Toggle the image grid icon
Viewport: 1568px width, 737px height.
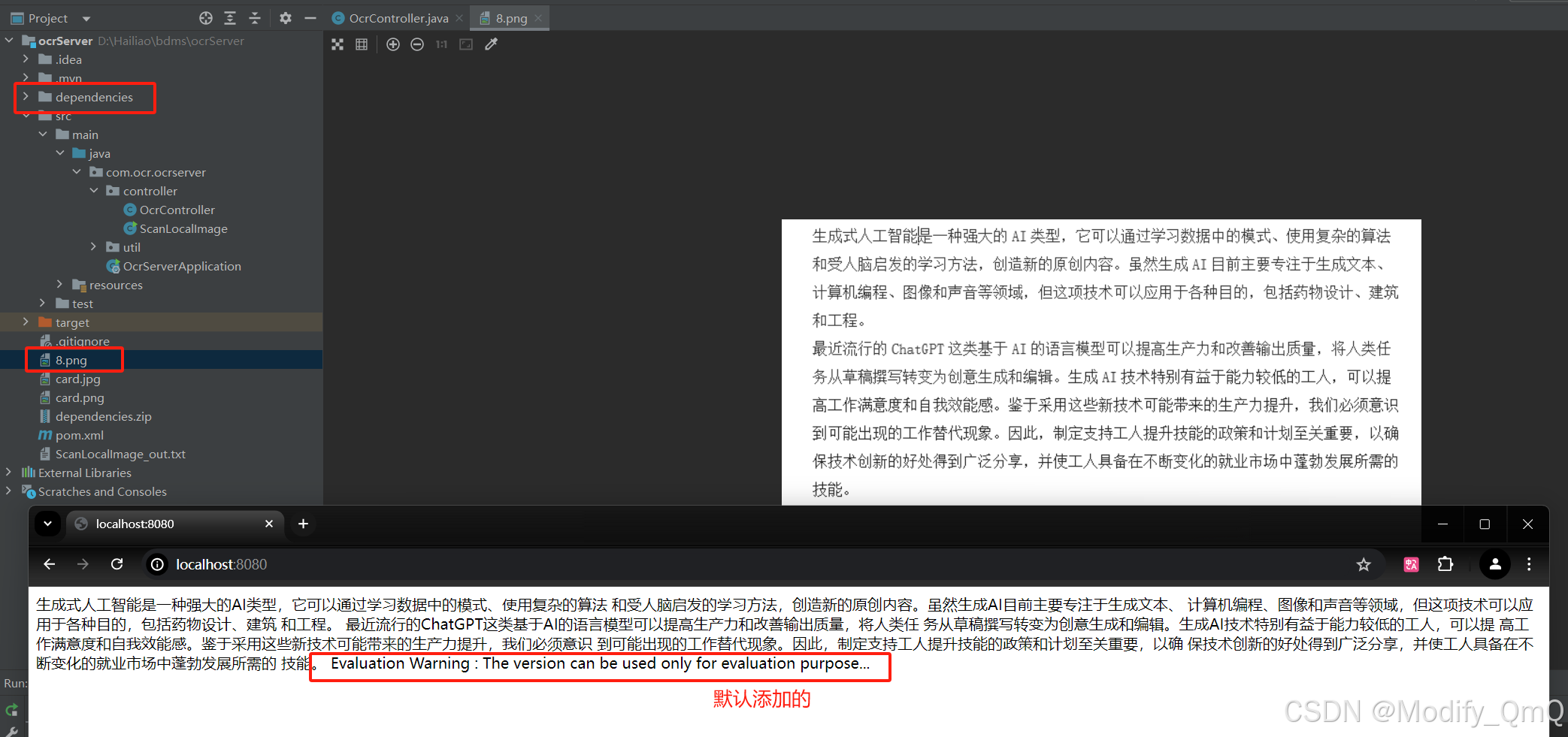point(362,44)
